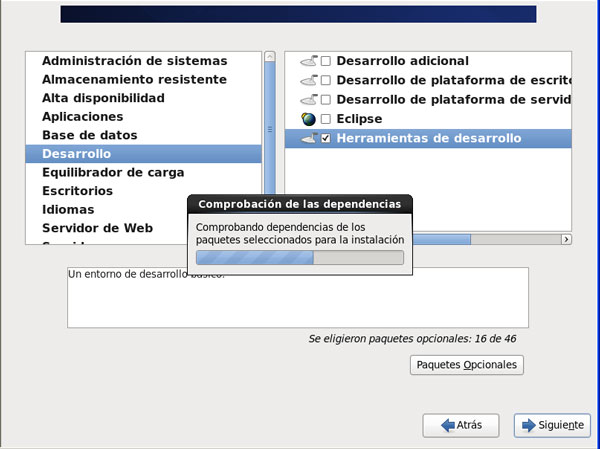The width and height of the screenshot is (600, 449).
Task: Enable the Desarrollo adicional checkbox
Action: pyautogui.click(x=326, y=61)
